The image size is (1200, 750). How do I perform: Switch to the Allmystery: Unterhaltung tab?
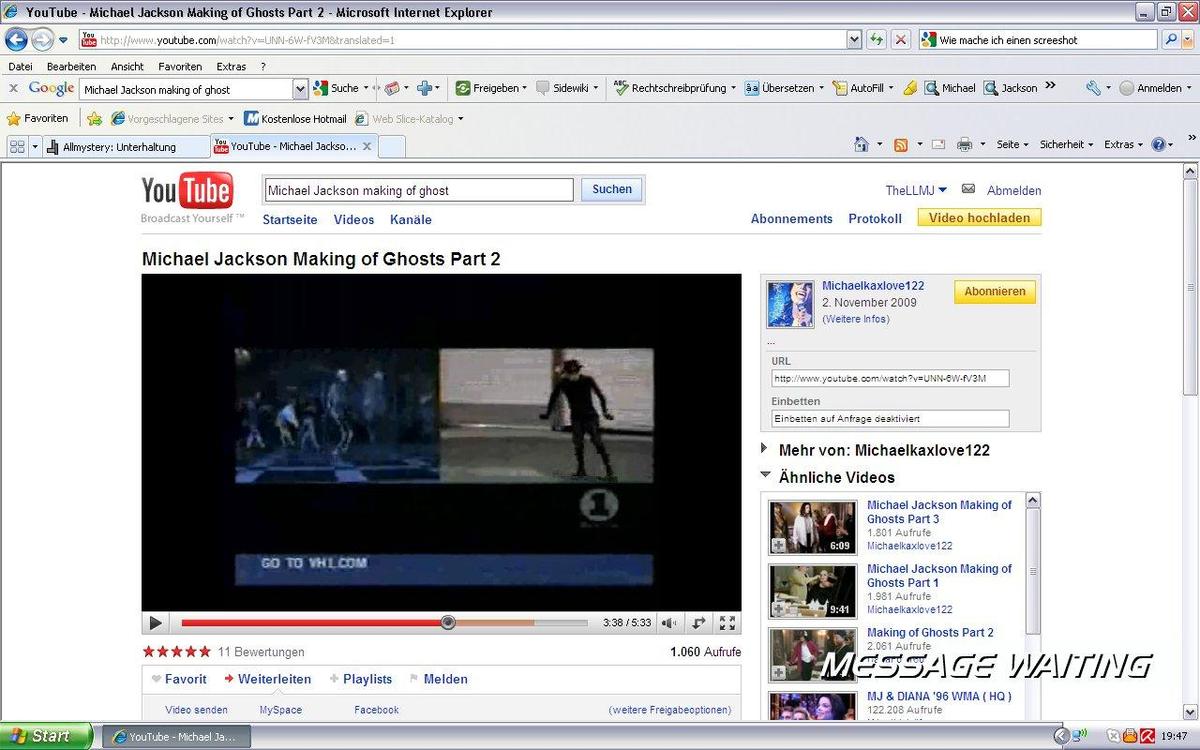[118, 147]
